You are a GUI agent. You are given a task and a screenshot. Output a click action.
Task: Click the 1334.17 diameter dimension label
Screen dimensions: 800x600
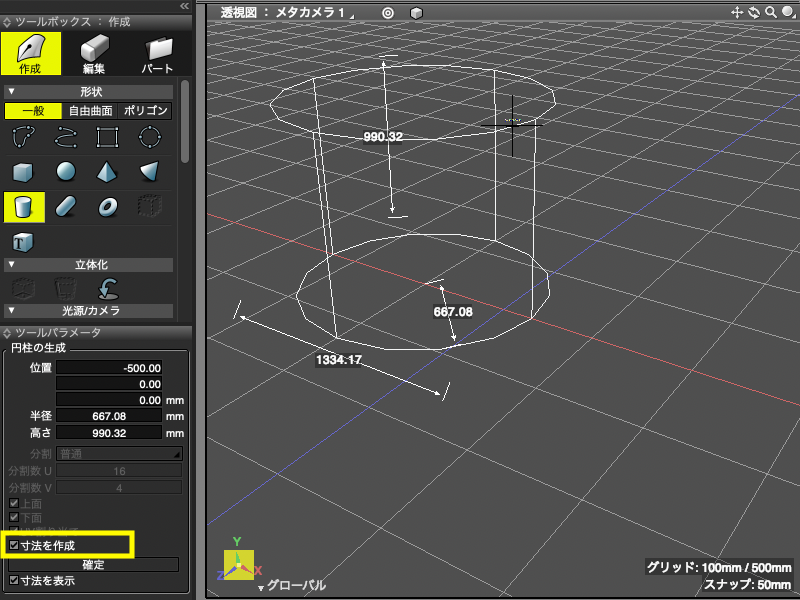click(x=339, y=360)
